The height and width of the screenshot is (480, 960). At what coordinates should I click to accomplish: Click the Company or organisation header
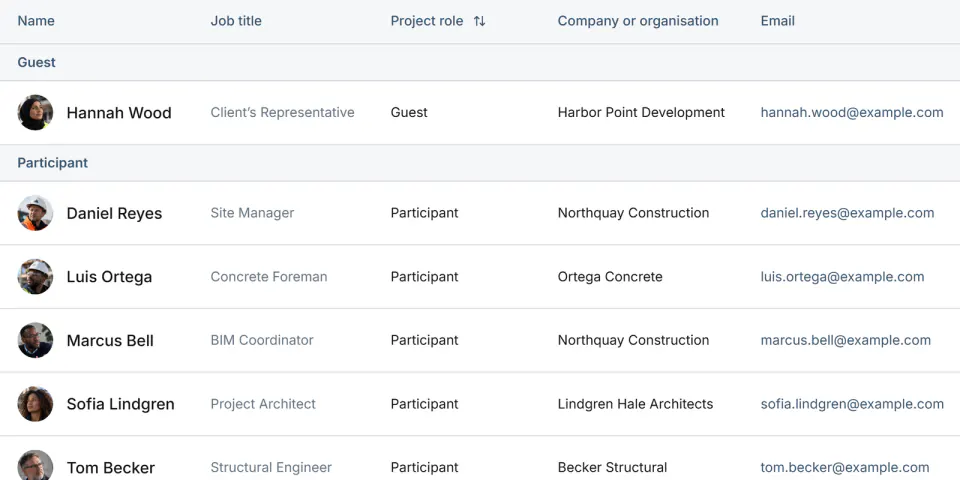tap(638, 21)
